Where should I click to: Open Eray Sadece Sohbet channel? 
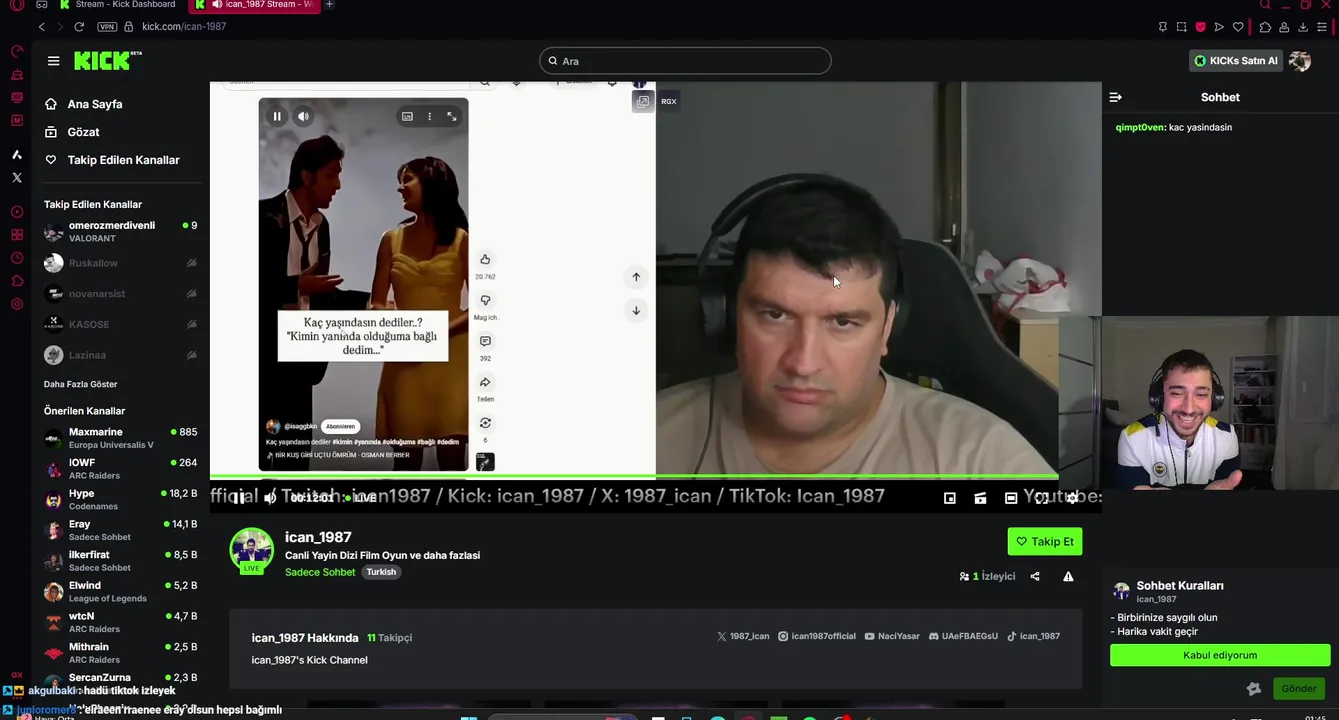(121, 530)
